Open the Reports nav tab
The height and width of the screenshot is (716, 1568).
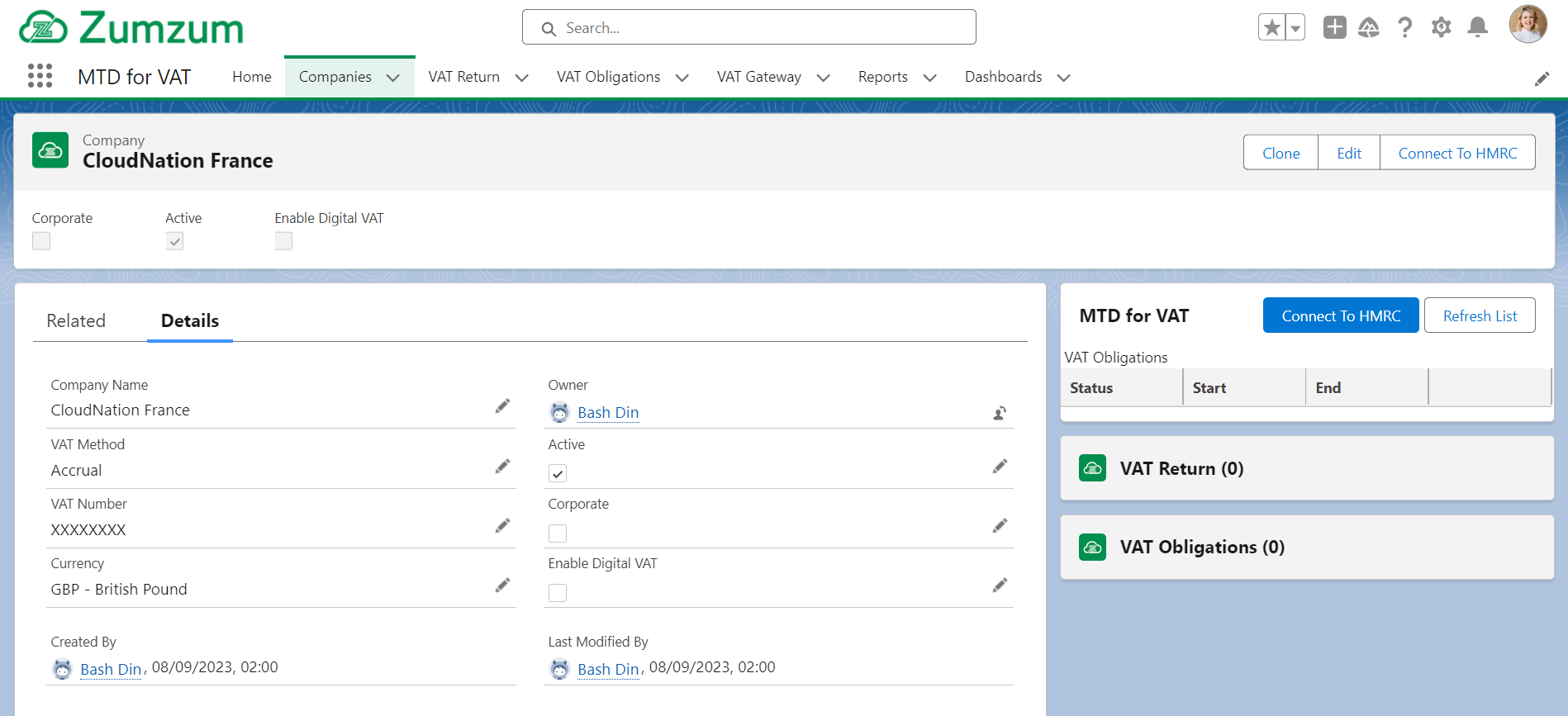click(x=883, y=77)
